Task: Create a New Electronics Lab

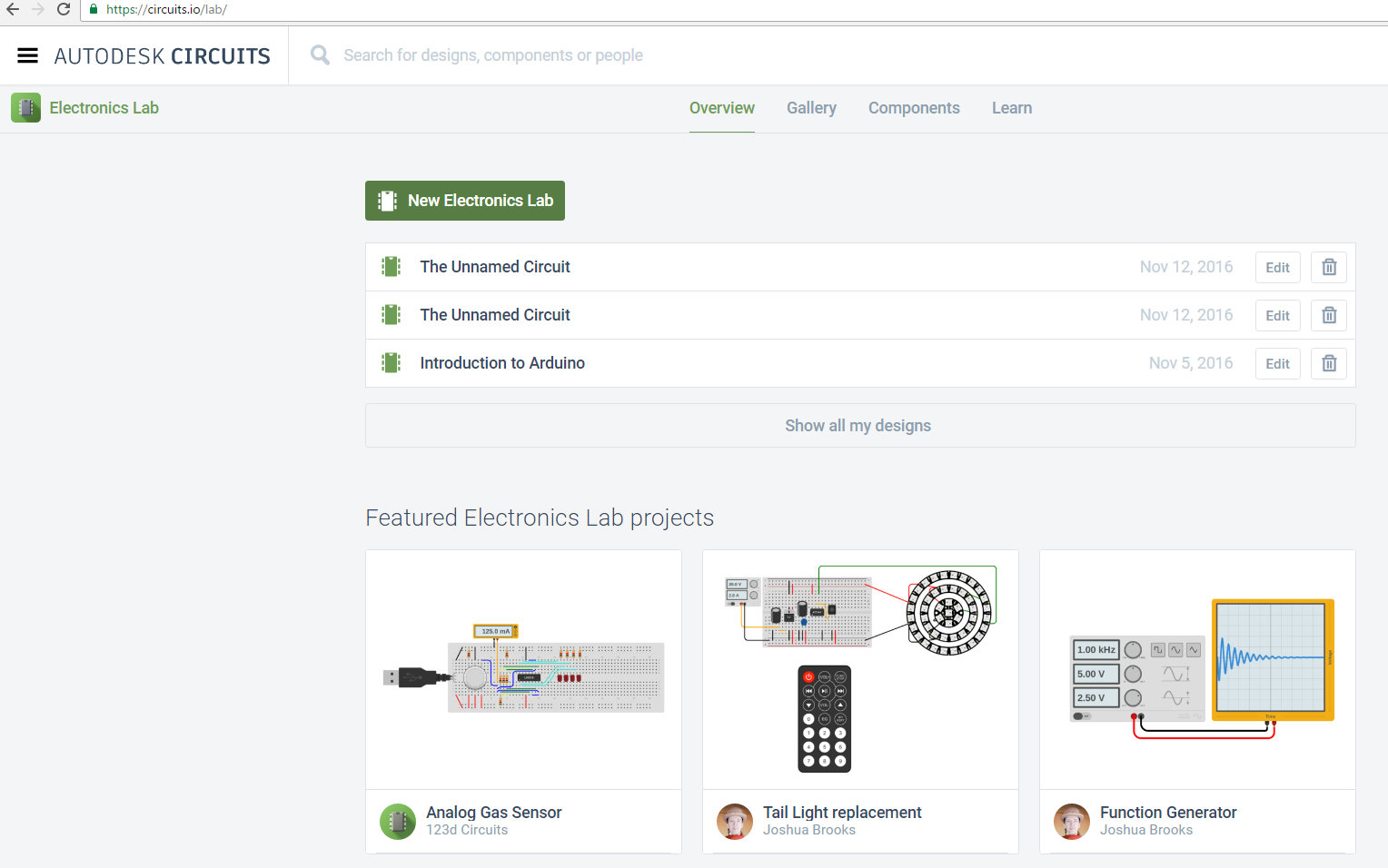Action: click(465, 201)
